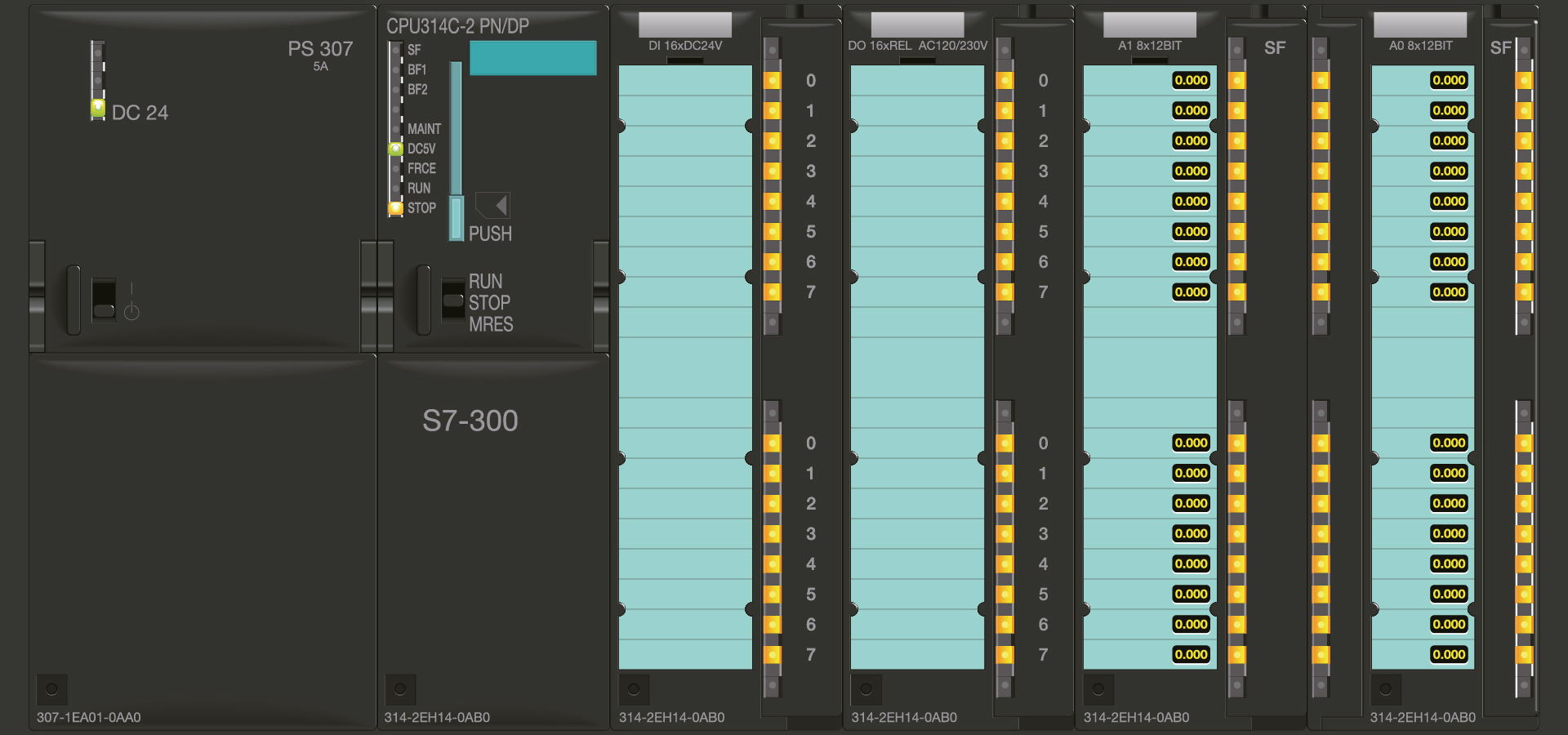The width and height of the screenshot is (1568, 735).
Task: Click DO 16xREL upper group output 3 LED
Action: (x=1005, y=171)
